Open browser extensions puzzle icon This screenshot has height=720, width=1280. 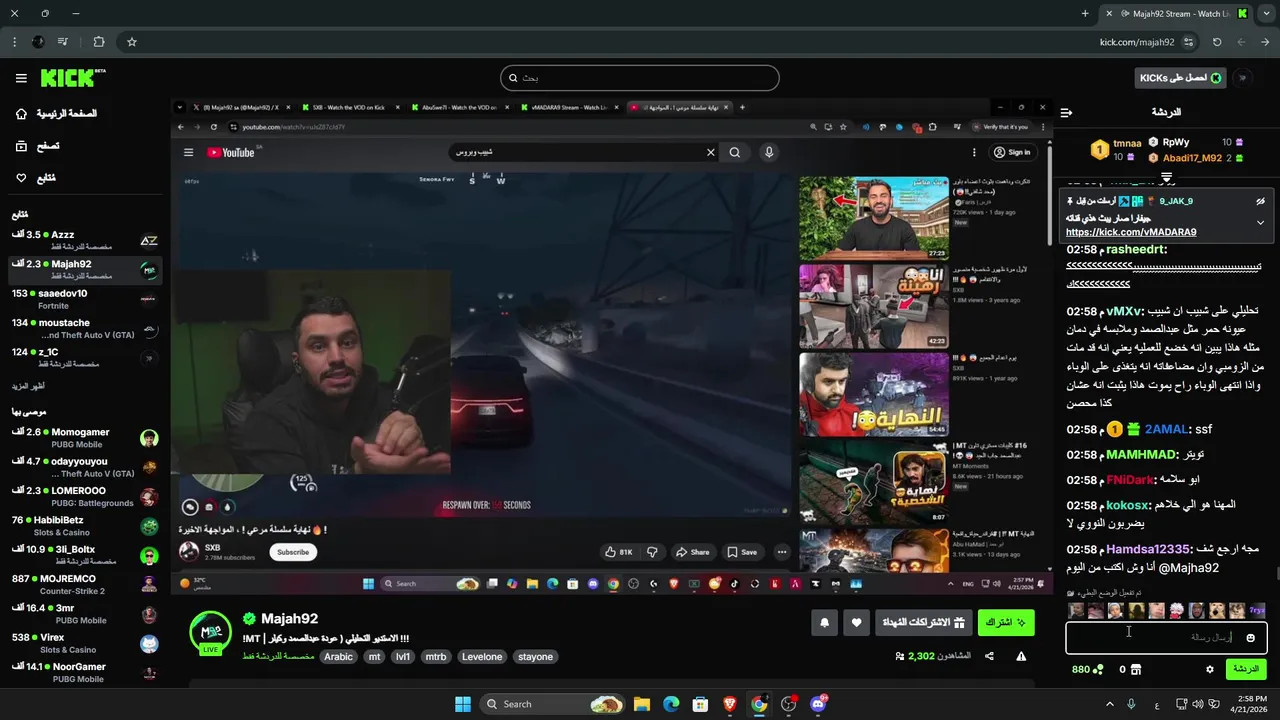(x=98, y=42)
